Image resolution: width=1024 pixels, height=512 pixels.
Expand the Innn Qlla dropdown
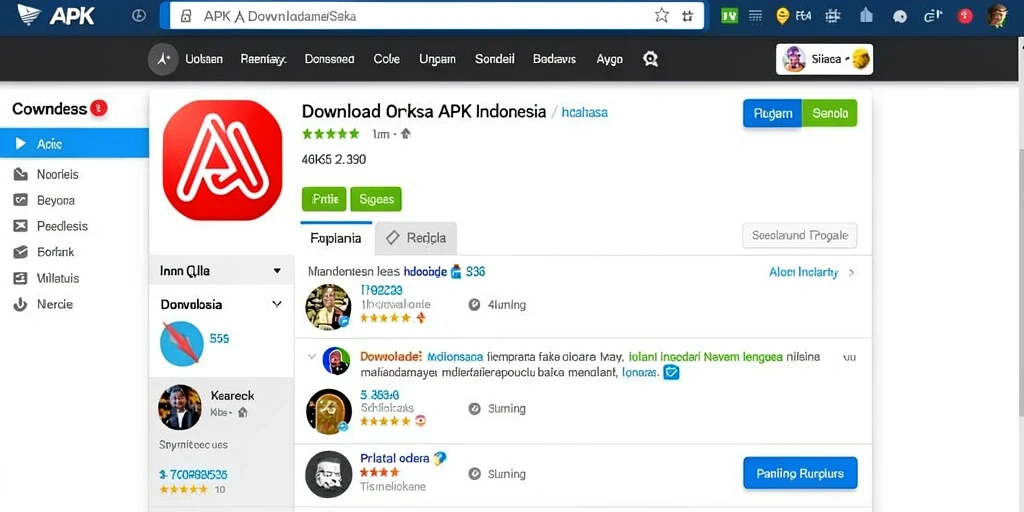tap(221, 270)
